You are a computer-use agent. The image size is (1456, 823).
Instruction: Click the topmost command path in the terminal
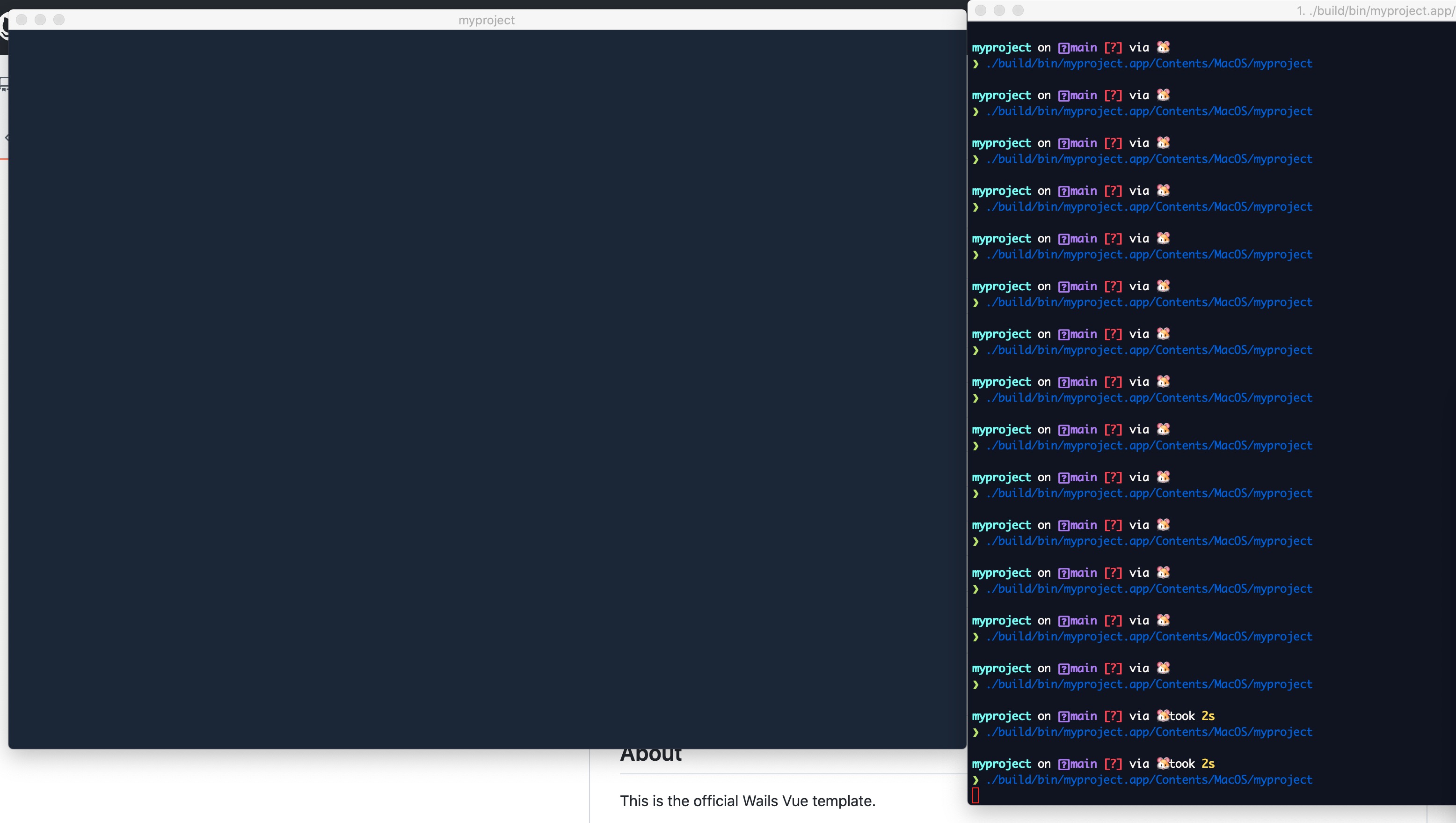click(1149, 63)
